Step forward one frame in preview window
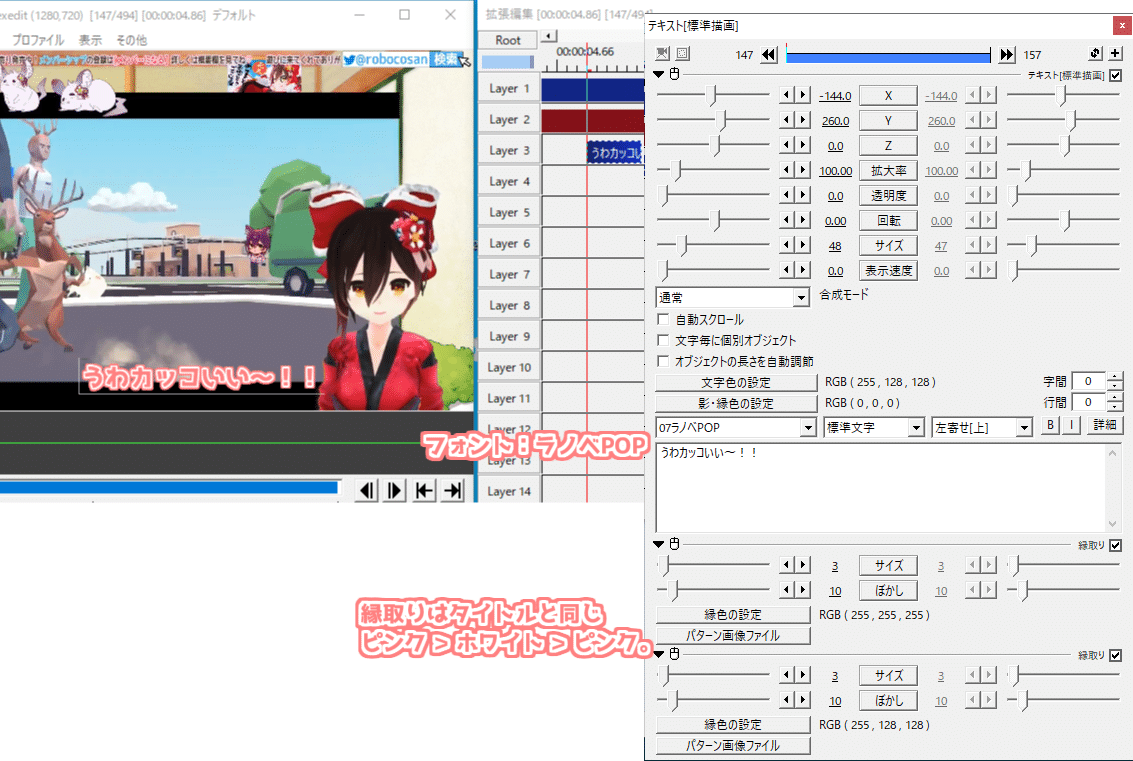 click(395, 491)
